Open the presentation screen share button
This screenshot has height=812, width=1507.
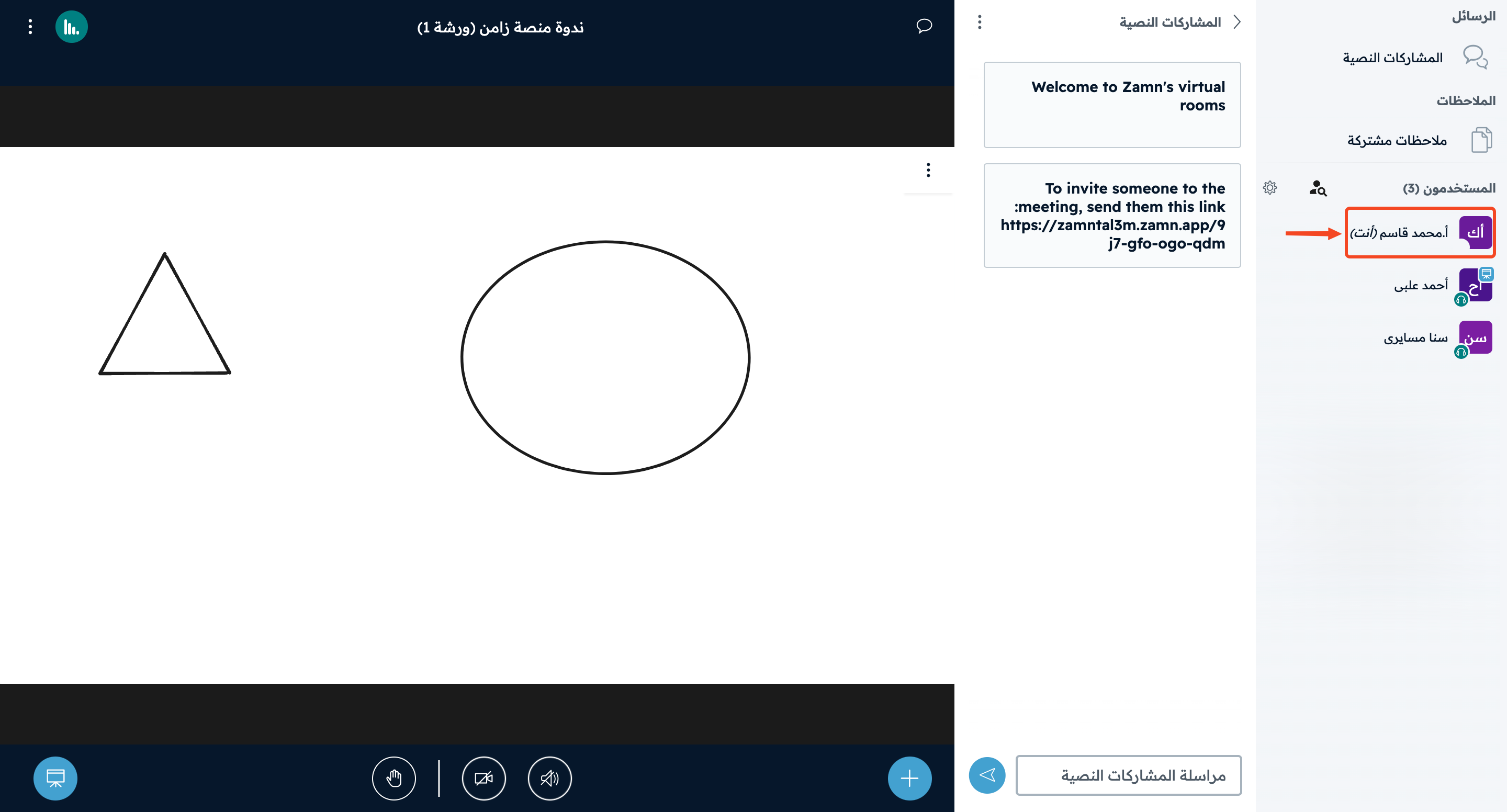click(55, 778)
